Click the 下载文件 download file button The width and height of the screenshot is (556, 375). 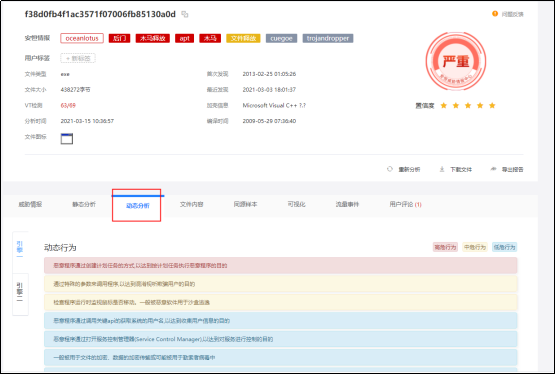coord(456,169)
